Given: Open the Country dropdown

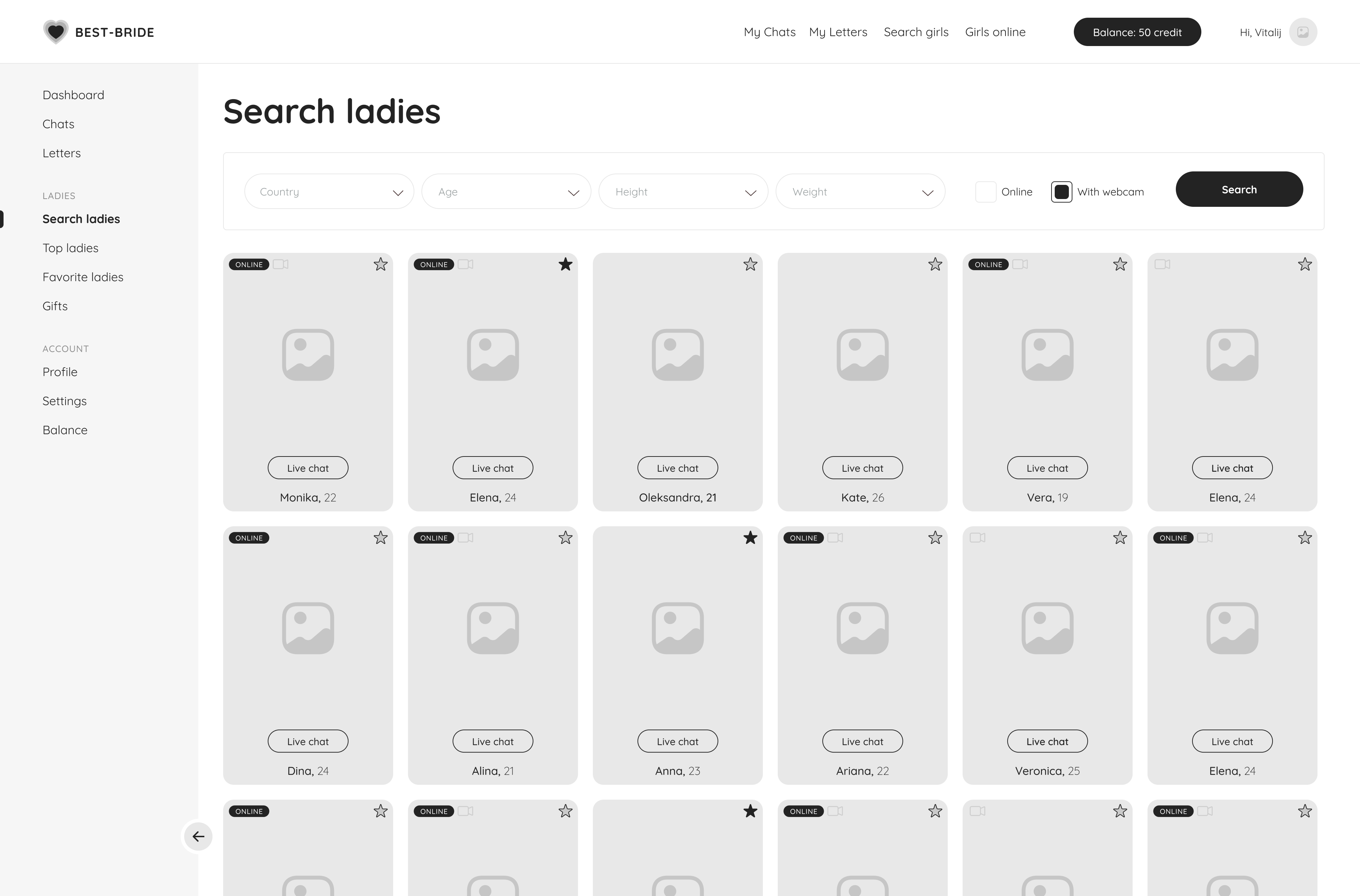Looking at the screenshot, I should [329, 192].
